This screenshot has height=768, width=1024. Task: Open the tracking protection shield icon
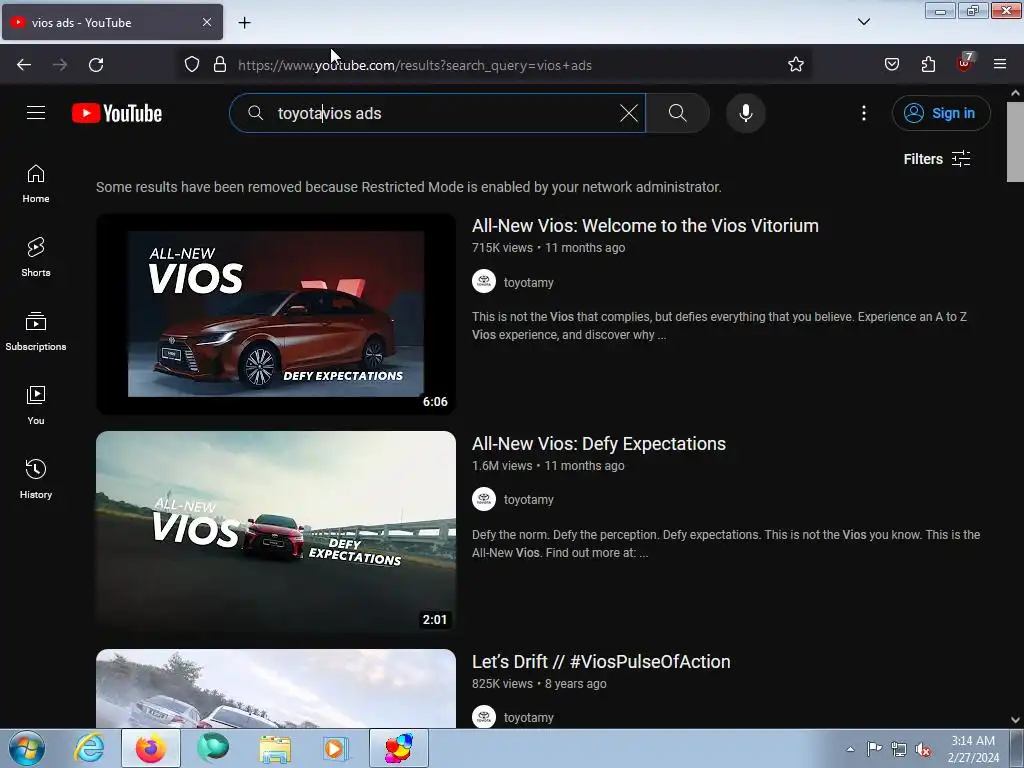[191, 65]
